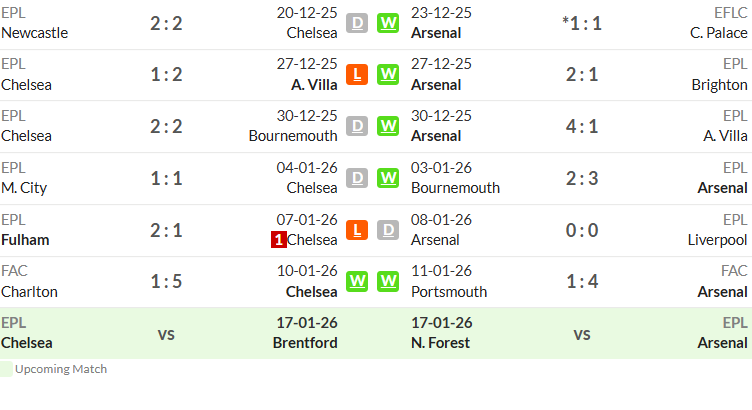Click the orange L badge beside A. Villa
This screenshot has width=752, height=410.
pos(357,74)
